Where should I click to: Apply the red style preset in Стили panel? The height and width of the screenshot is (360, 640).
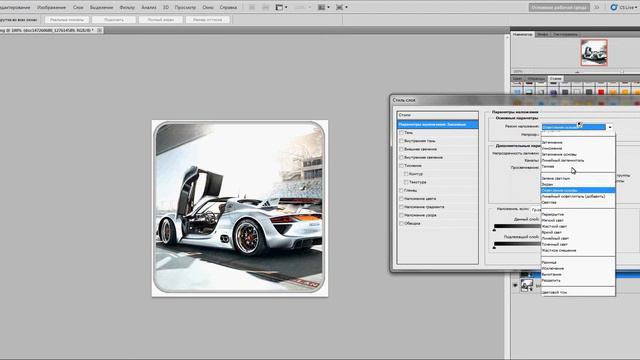pos(601,92)
